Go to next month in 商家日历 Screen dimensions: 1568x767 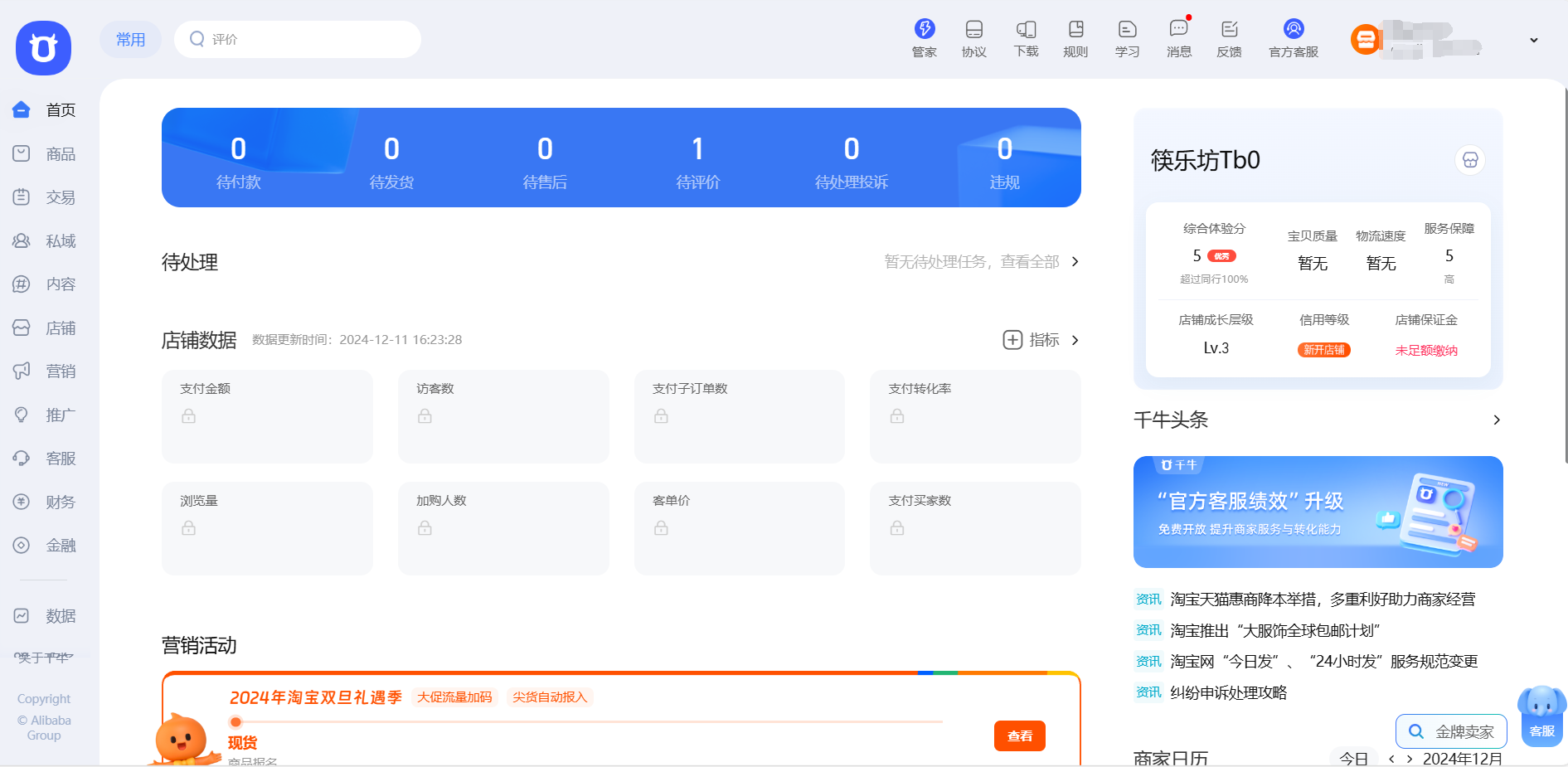(x=1409, y=759)
